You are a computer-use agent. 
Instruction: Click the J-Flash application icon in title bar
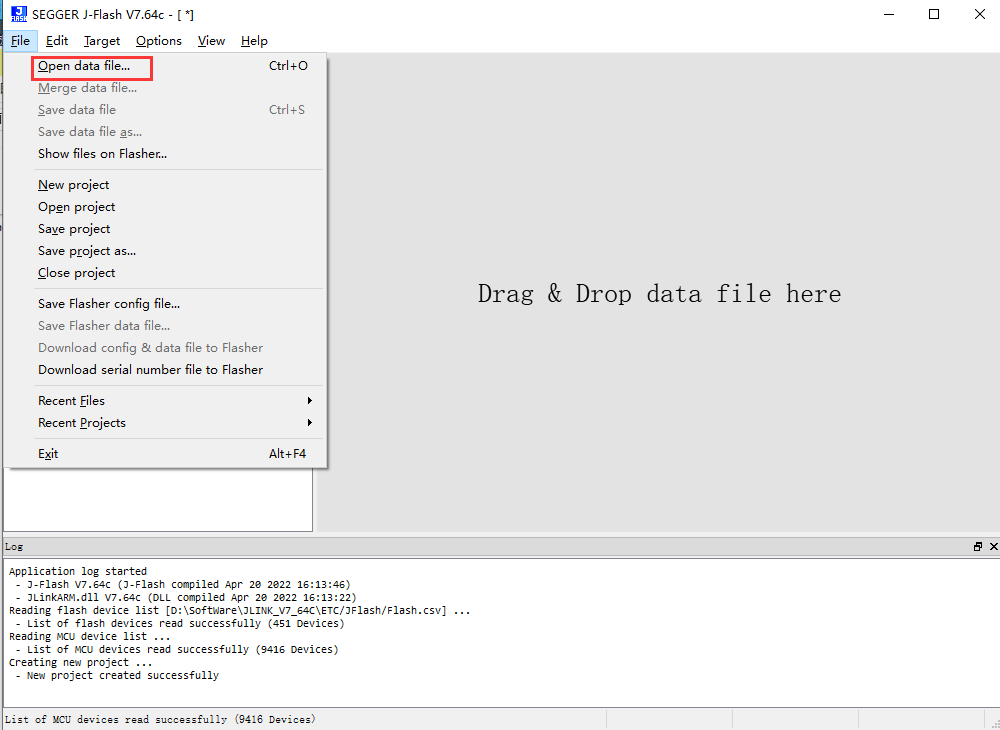click(x=18, y=14)
